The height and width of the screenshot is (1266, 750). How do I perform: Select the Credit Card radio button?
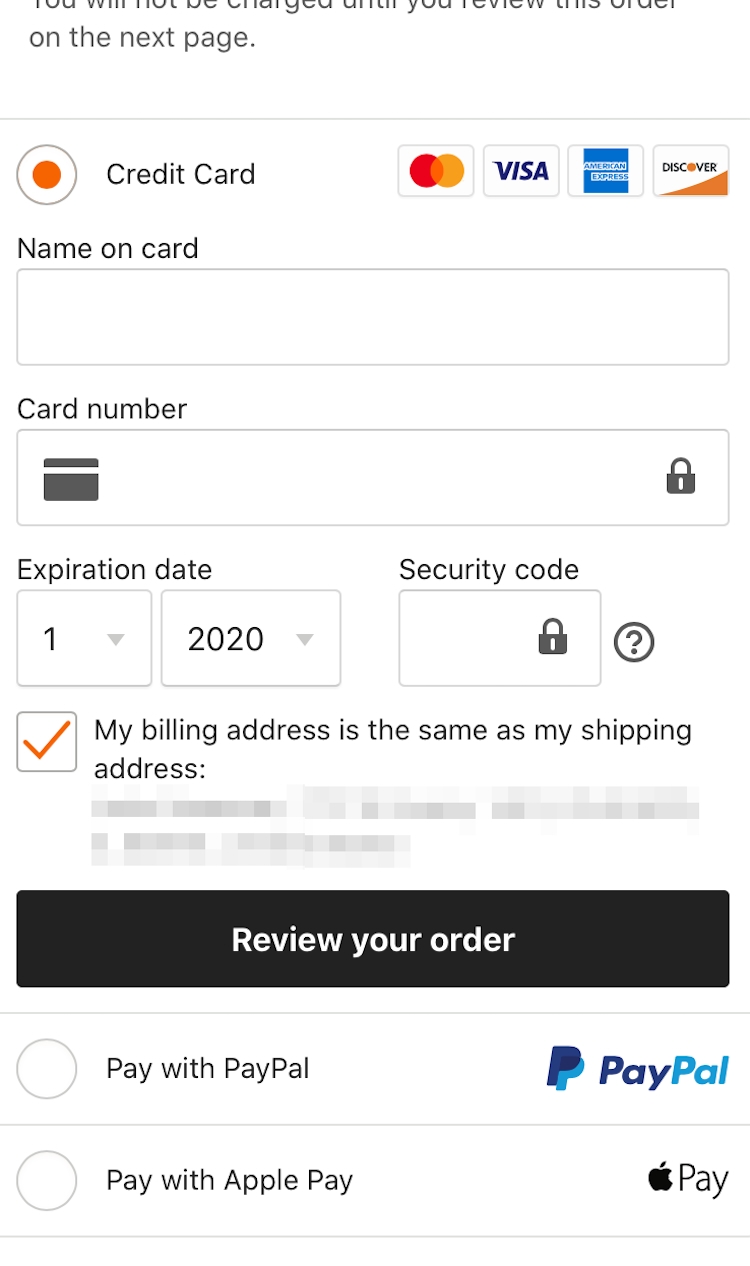(47, 175)
